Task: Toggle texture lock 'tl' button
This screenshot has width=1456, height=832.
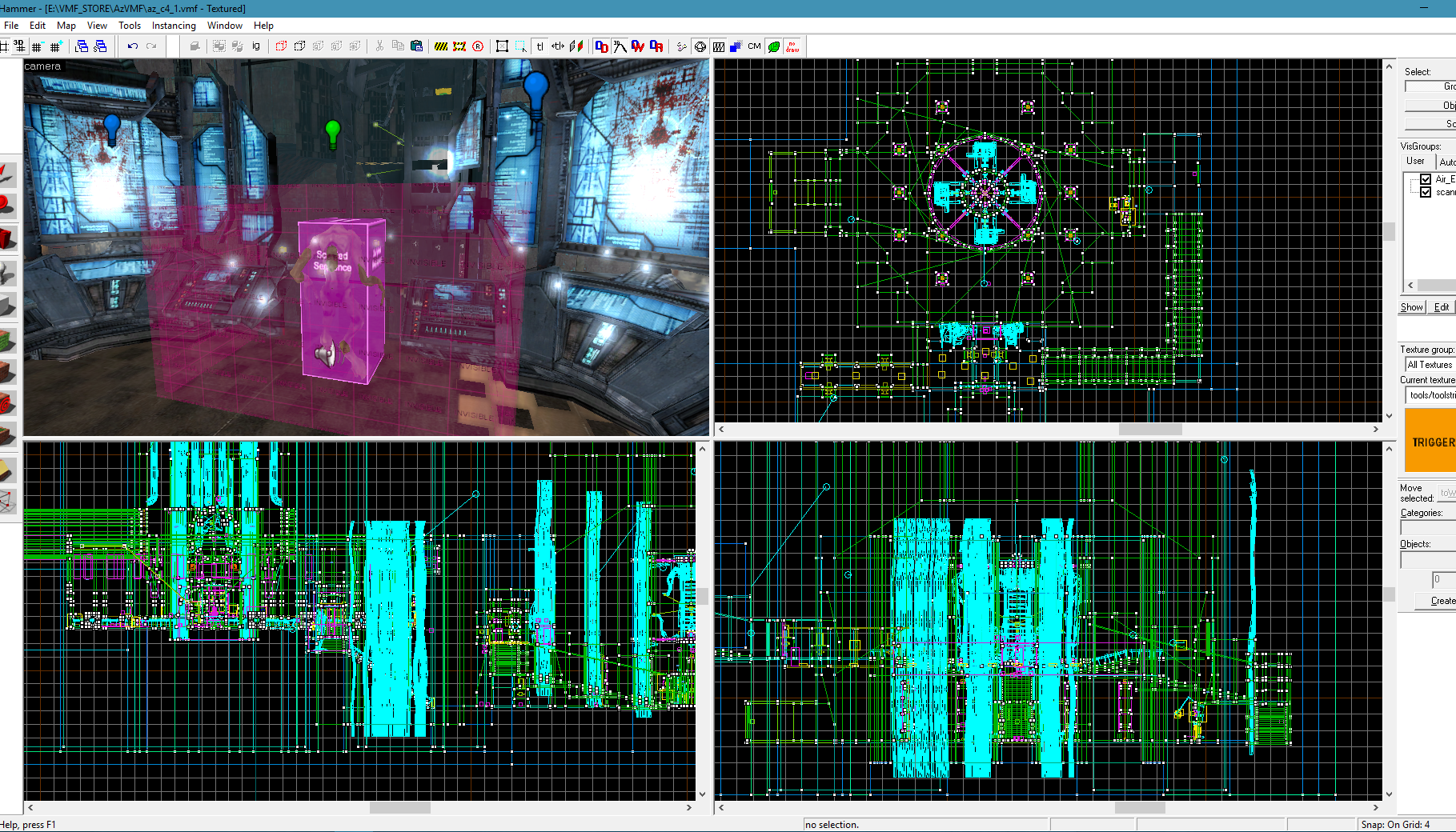Action: (x=539, y=46)
